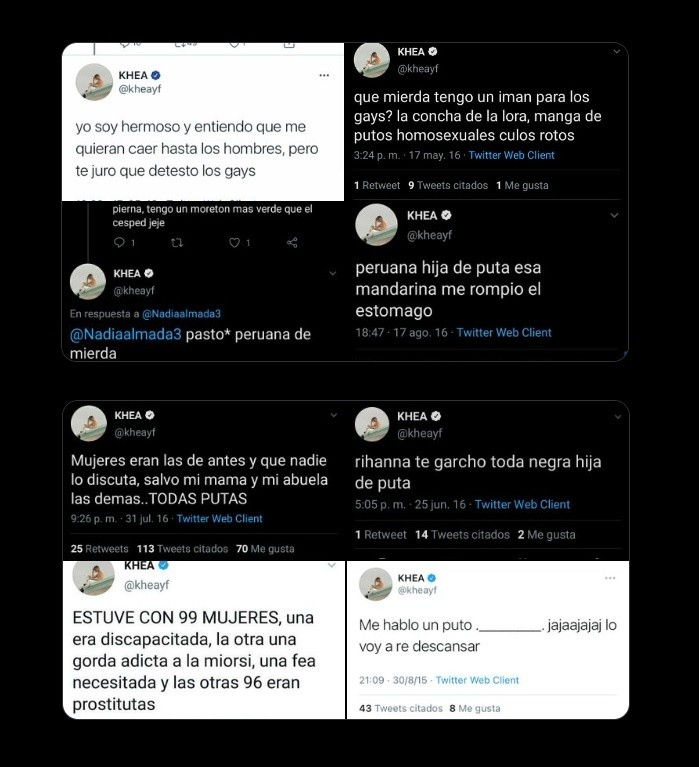Click KHEA's avatar on the 17 may. 16 tweet
This screenshot has width=699, height=767.
pos(372,60)
